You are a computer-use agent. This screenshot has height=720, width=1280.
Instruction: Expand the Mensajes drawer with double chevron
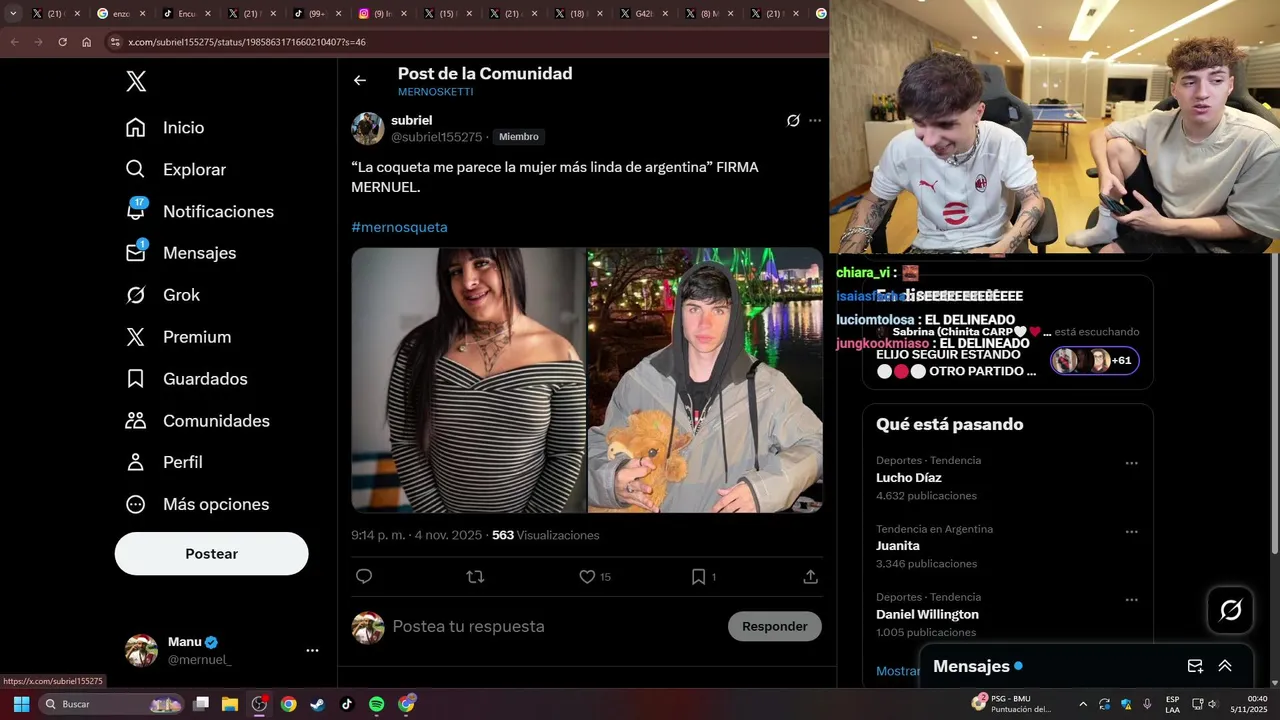point(1225,666)
